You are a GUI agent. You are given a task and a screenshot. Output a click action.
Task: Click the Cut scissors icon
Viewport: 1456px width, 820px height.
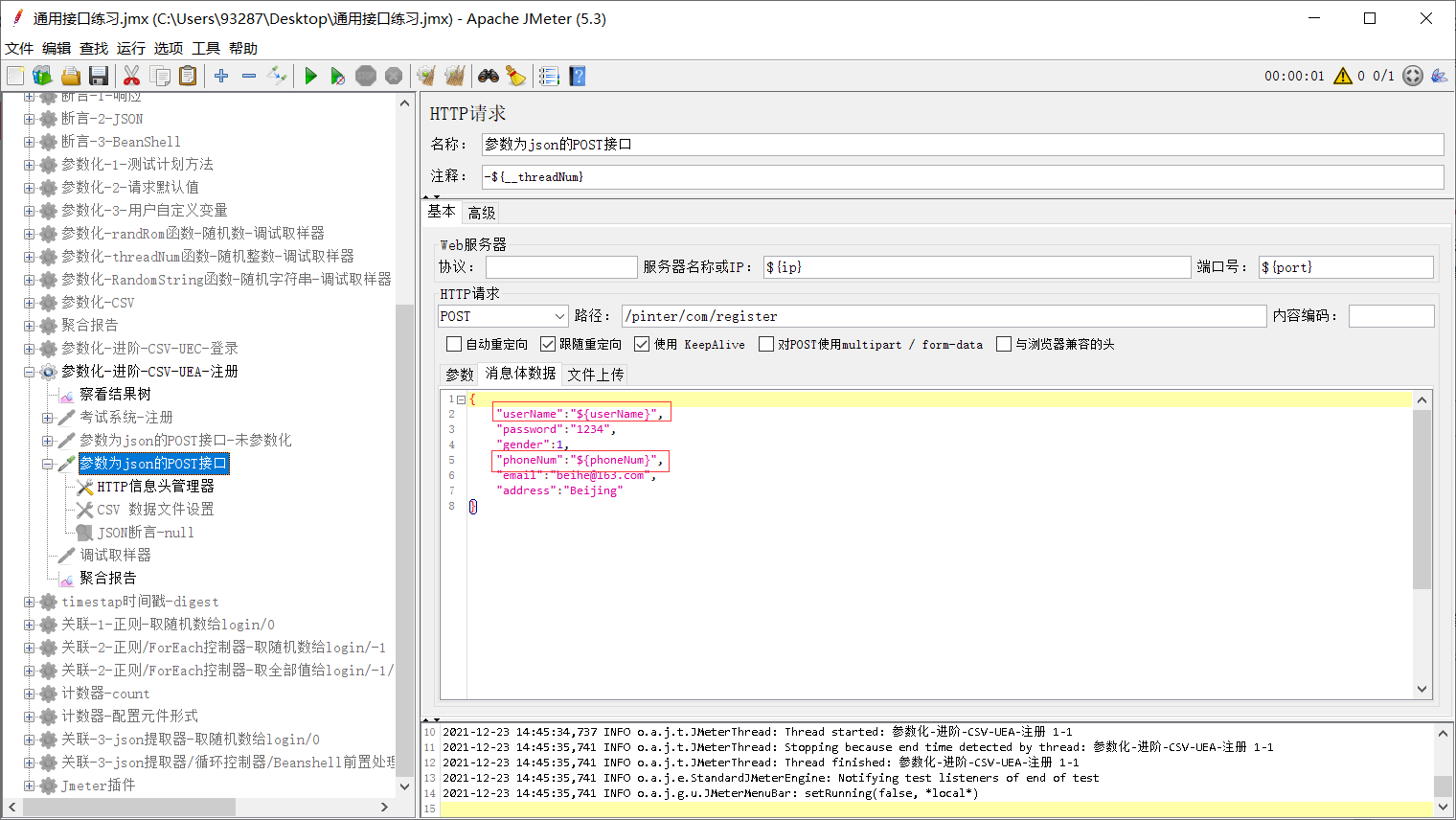[132, 76]
